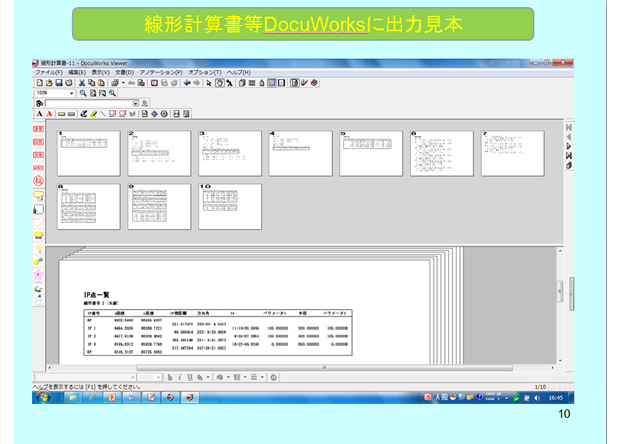Toggle underline in bottom formatting toolbar
The width and height of the screenshot is (620, 444).
pyautogui.click(x=190, y=378)
